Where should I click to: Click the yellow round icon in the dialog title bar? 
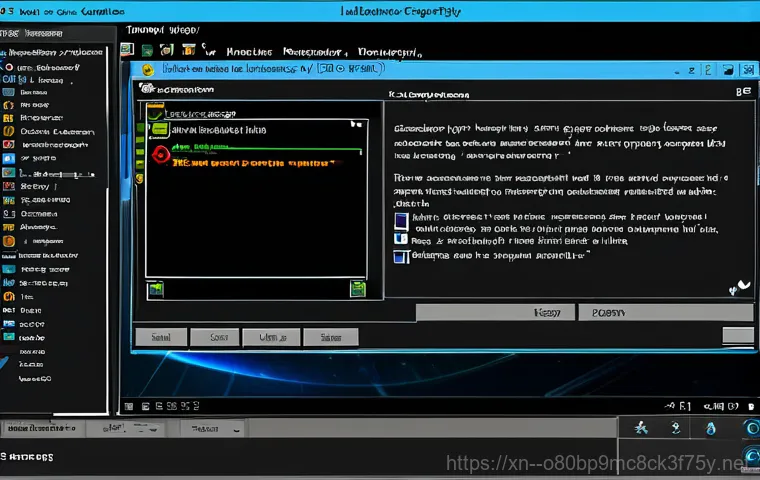[x=147, y=70]
